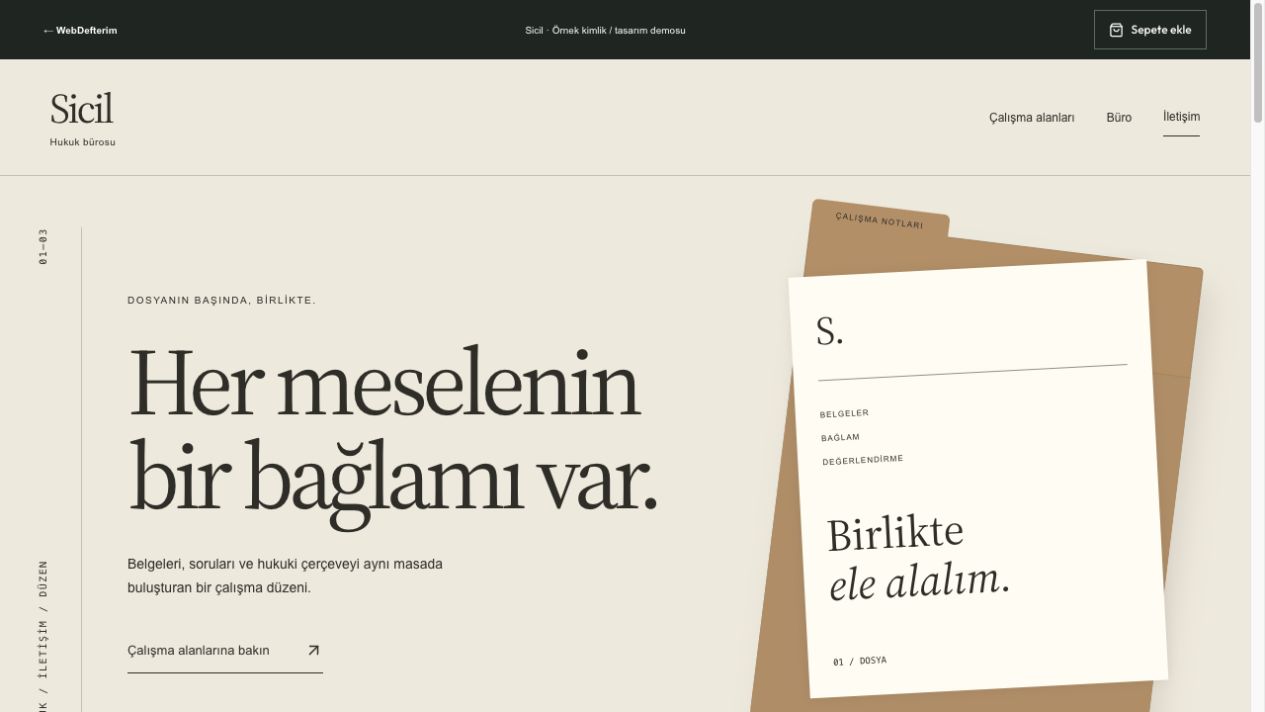The width and height of the screenshot is (1265, 712).
Task: Click the header text Sicil · Örnek kimlik / tasarım demosu
Action: coord(605,30)
